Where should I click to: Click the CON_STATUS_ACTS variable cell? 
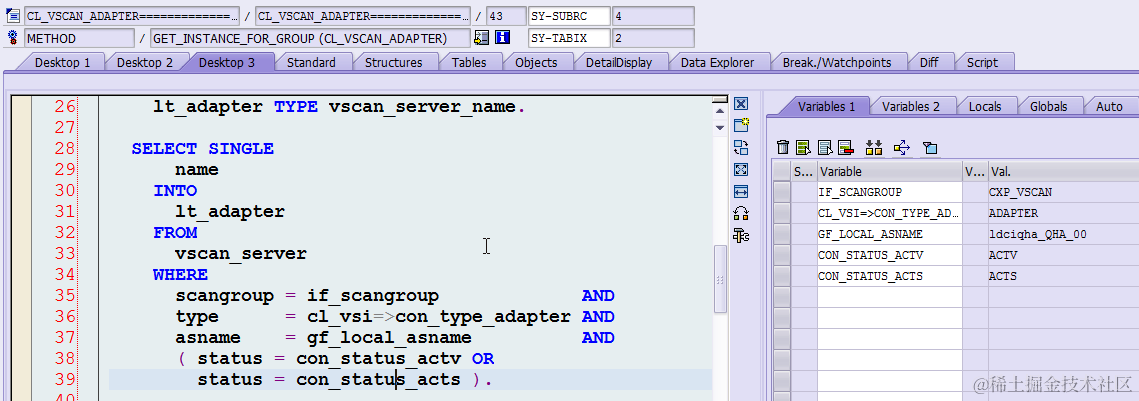pyautogui.click(x=889, y=276)
